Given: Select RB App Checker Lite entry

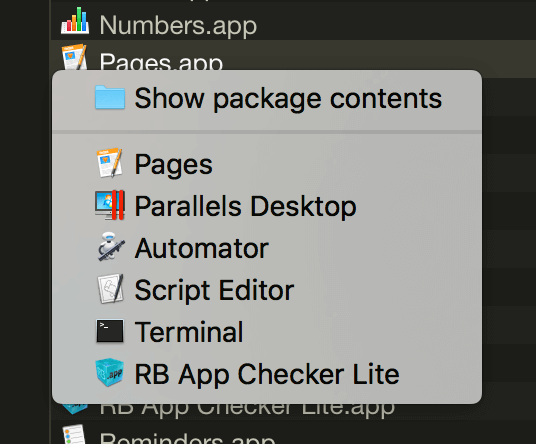Looking at the screenshot, I should point(267,374).
